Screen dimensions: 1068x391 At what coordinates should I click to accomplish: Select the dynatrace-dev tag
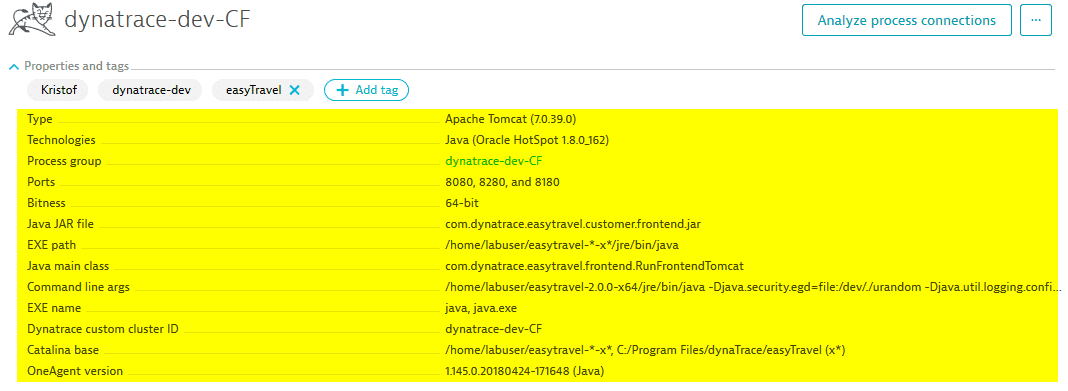pos(151,90)
